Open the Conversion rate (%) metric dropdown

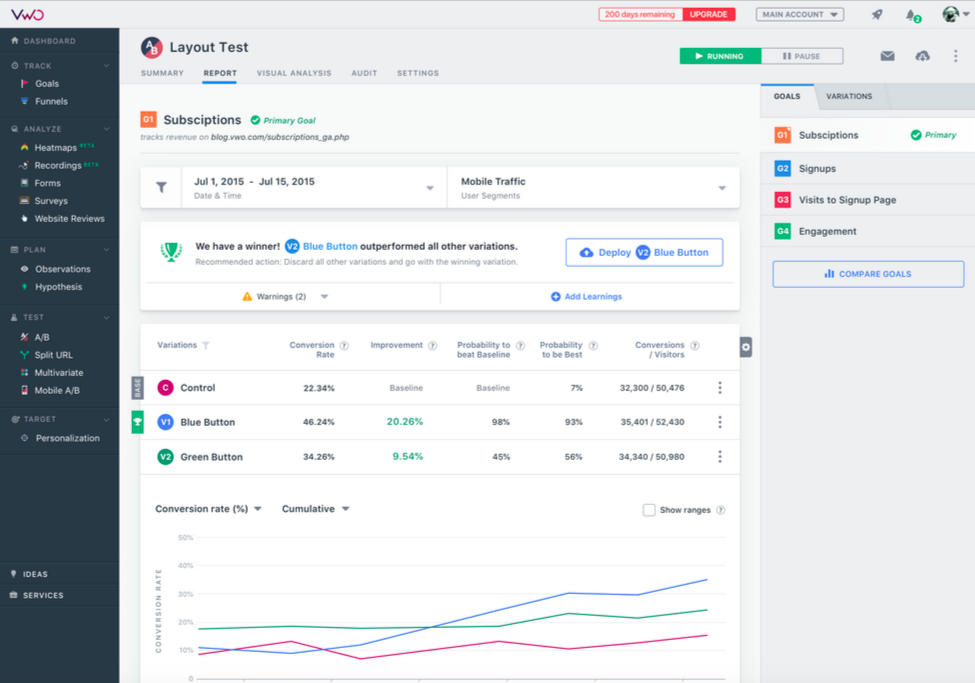(208, 509)
